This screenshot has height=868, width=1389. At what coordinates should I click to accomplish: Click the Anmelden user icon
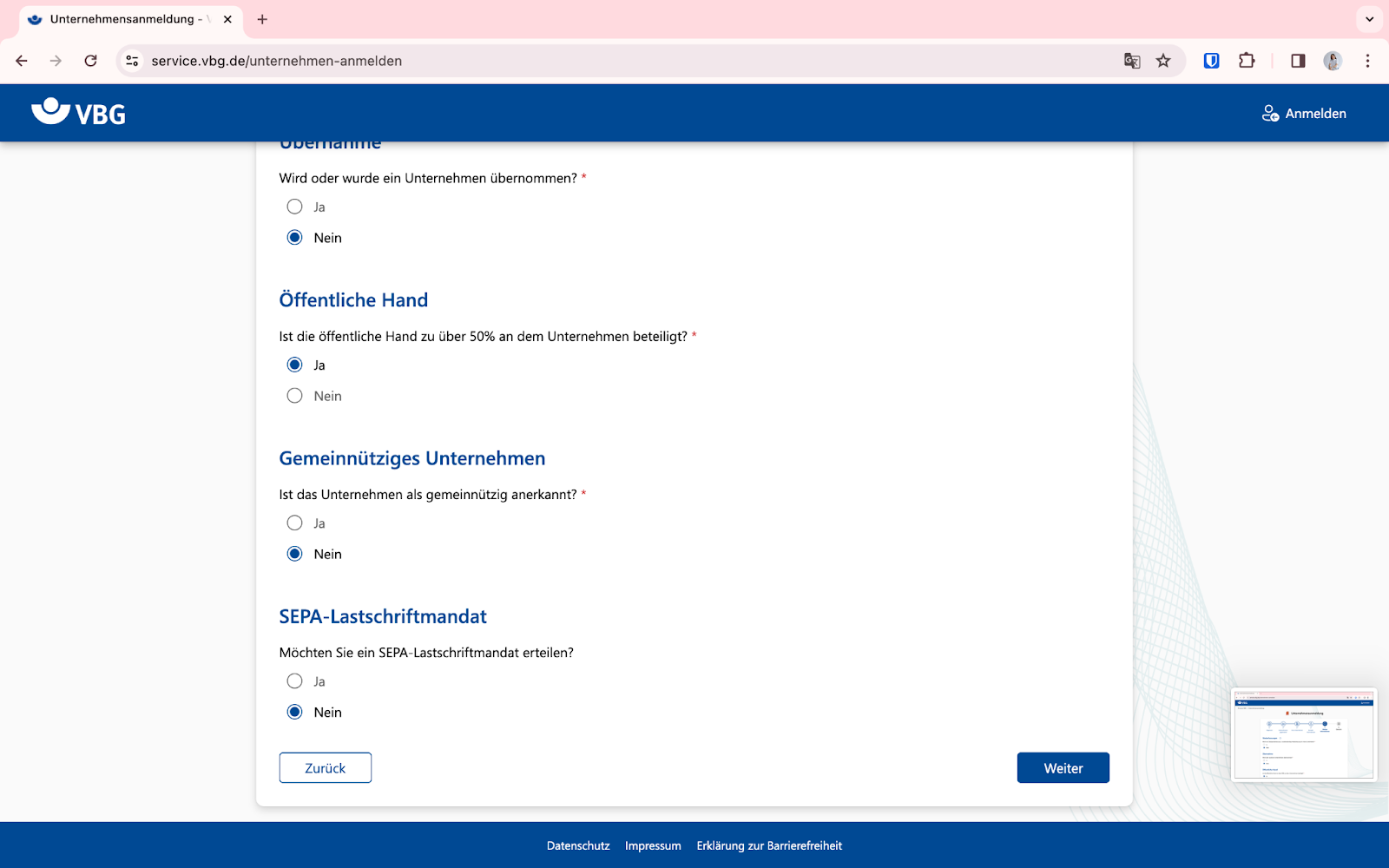click(1270, 114)
